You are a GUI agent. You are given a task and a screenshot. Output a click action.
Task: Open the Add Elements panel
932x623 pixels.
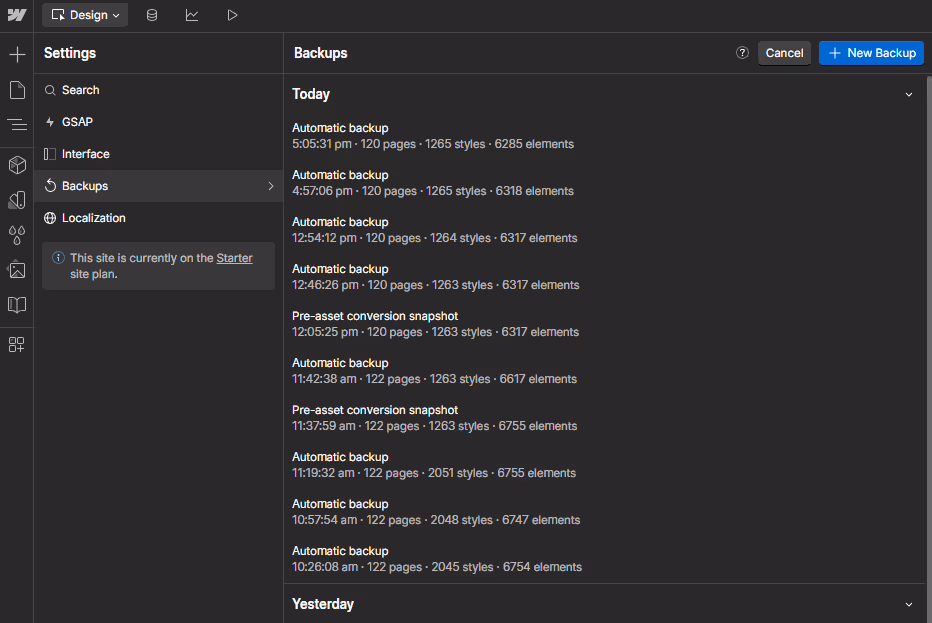(16, 53)
